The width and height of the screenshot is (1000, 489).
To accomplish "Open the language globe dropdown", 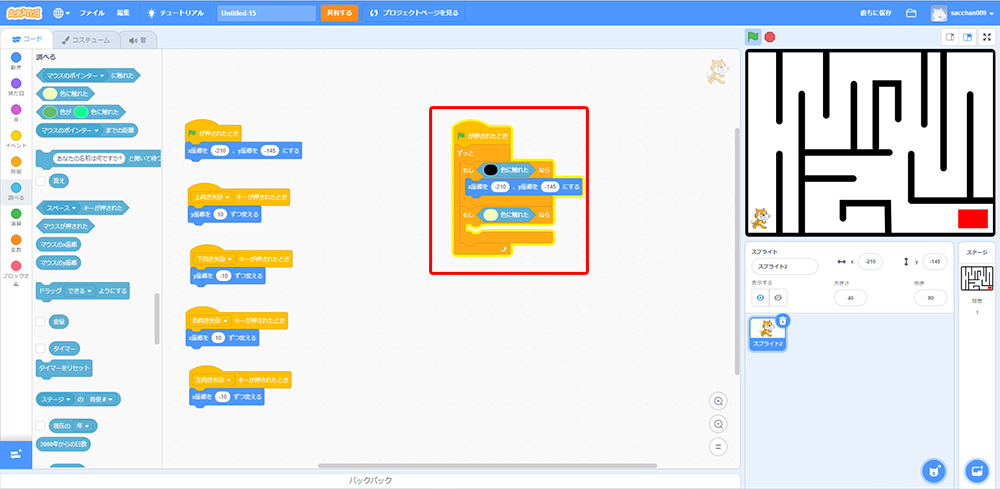I will coord(61,13).
